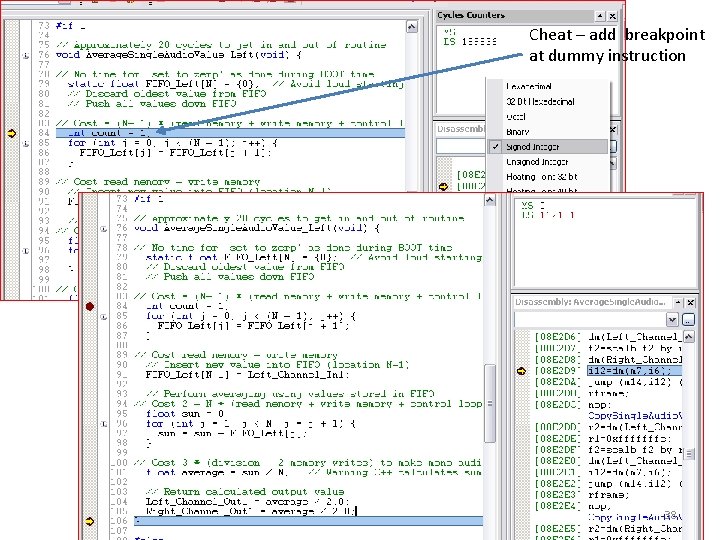Click line 84 'int count' in the front editor
This screenshot has height=540, width=720.
[x=186, y=306]
